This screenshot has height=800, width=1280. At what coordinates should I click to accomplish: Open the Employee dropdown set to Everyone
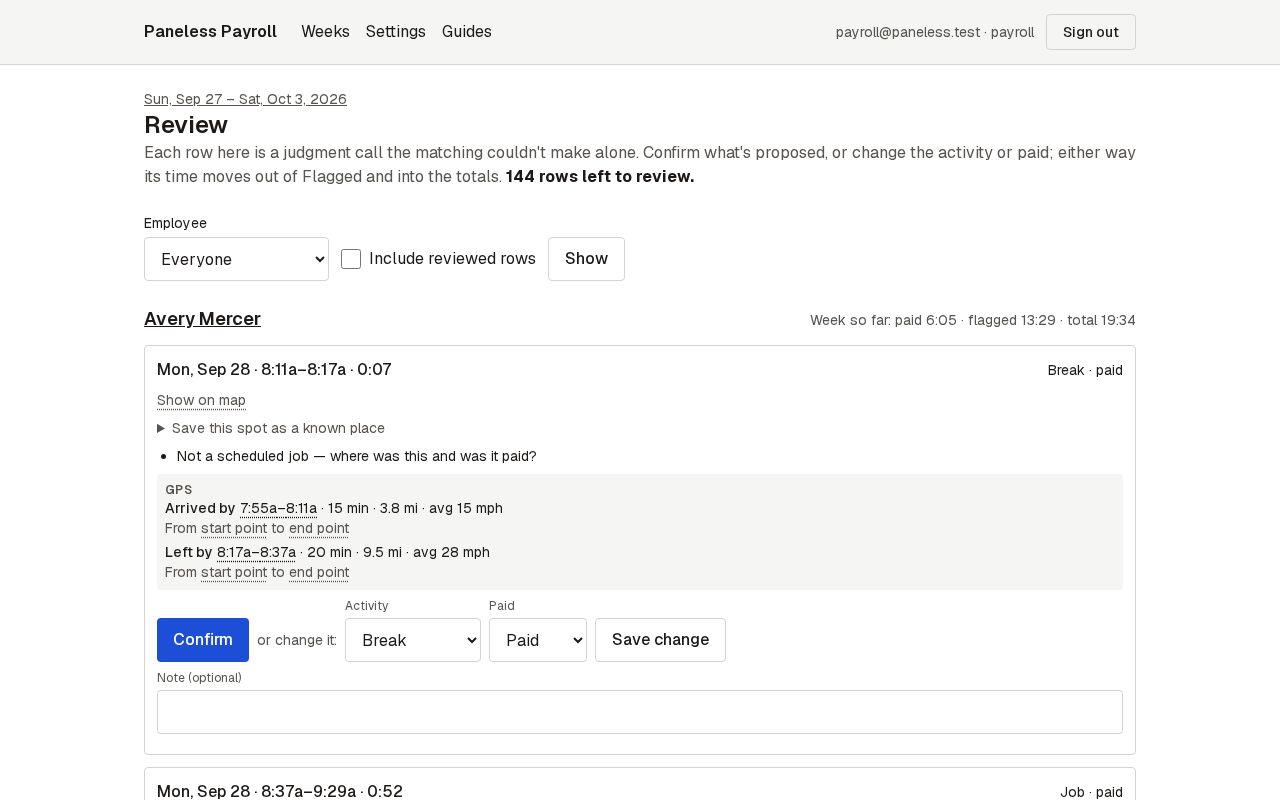tap(236, 259)
